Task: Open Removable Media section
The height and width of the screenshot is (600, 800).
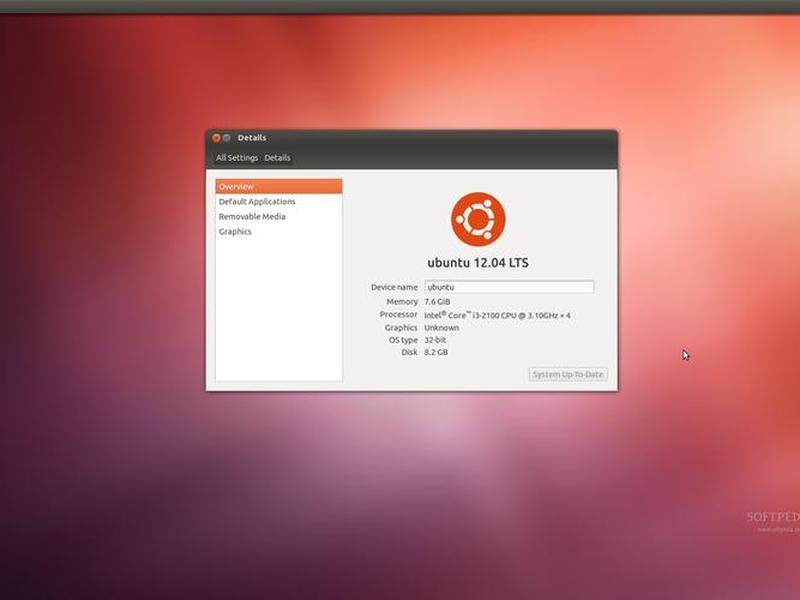Action: (x=252, y=216)
